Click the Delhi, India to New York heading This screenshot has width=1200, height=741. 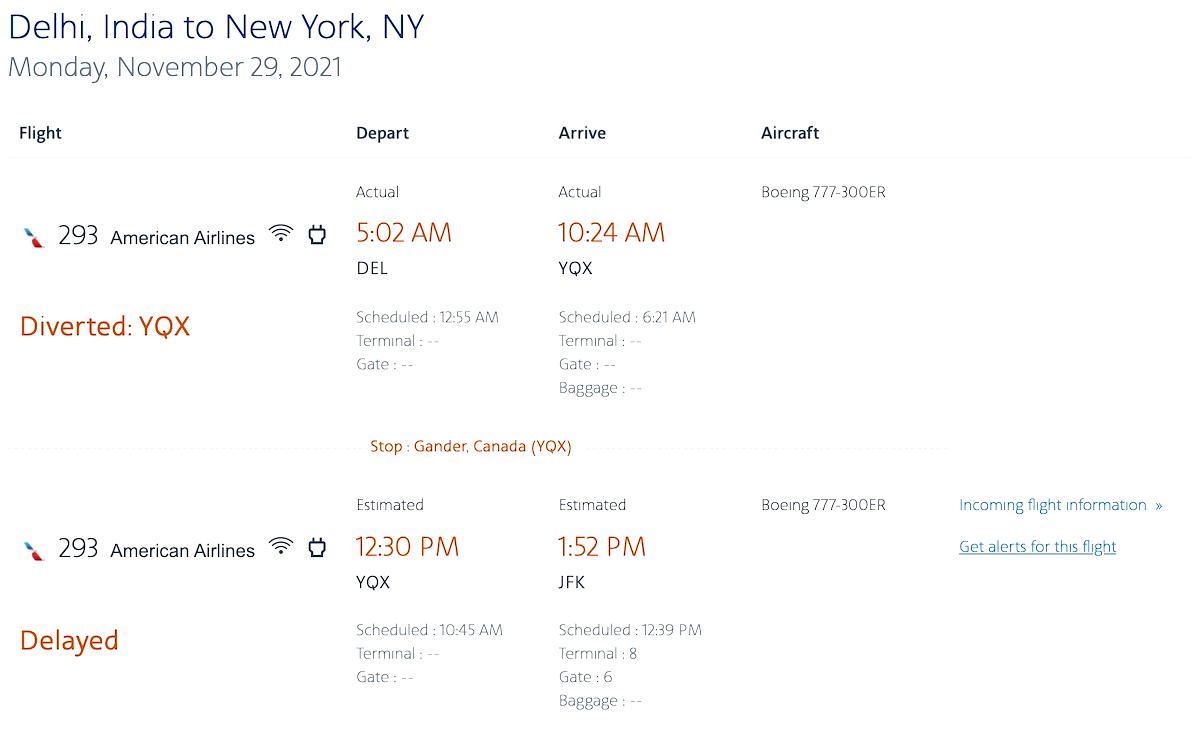click(216, 26)
